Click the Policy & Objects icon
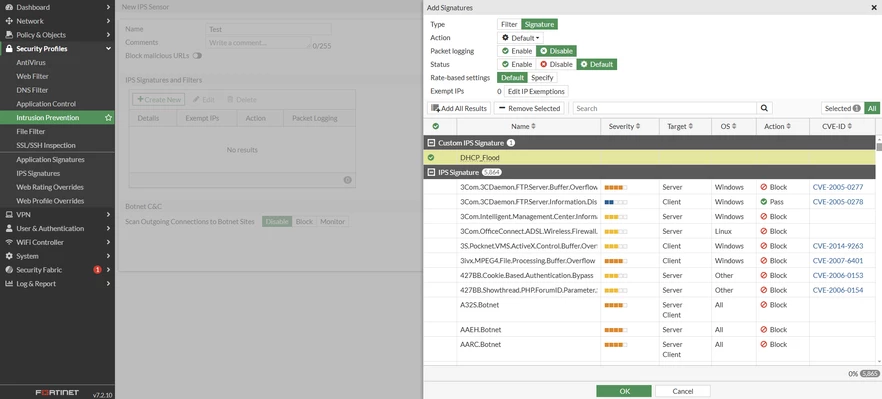Screen dimensions: 882x399 click(x=9, y=35)
